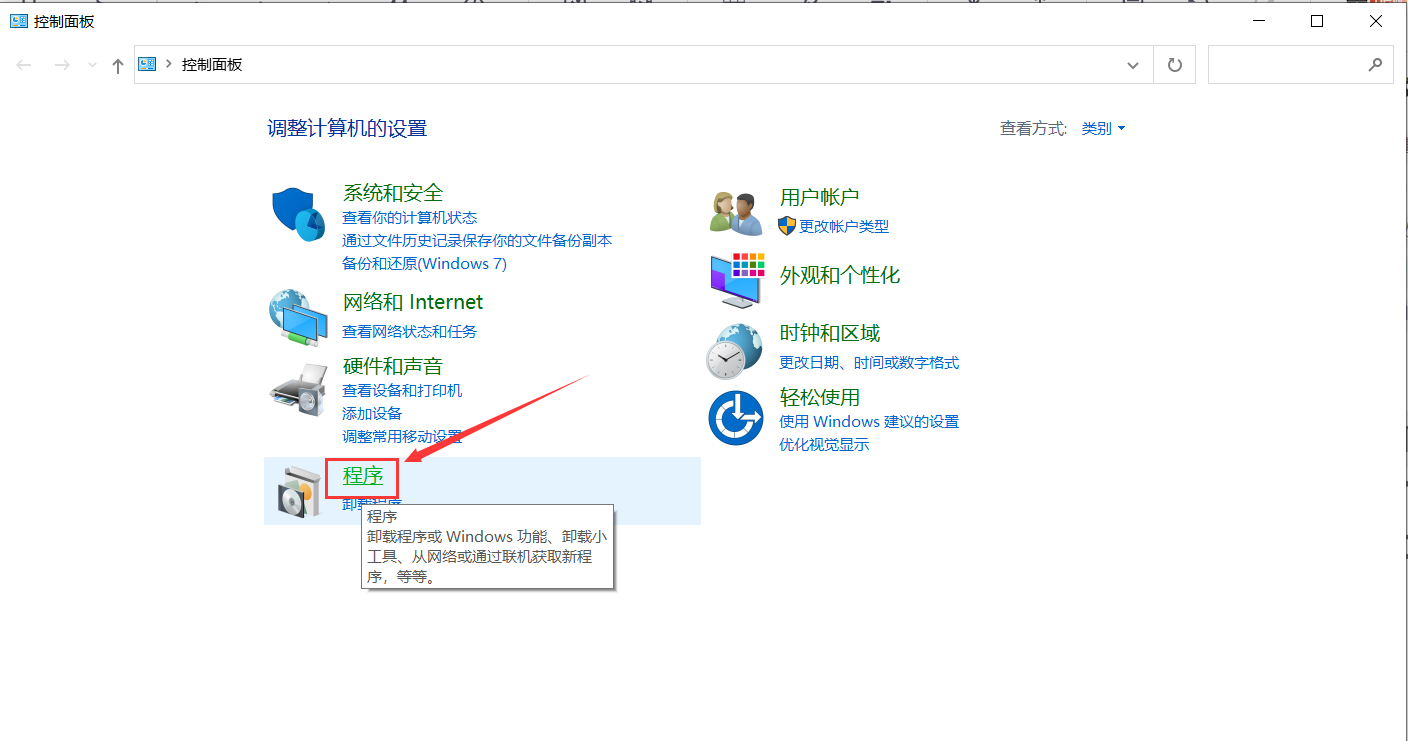Viewport: 1408px width, 741px height.
Task: Click 更改日期、时间或数字格式 link
Action: [x=869, y=362]
